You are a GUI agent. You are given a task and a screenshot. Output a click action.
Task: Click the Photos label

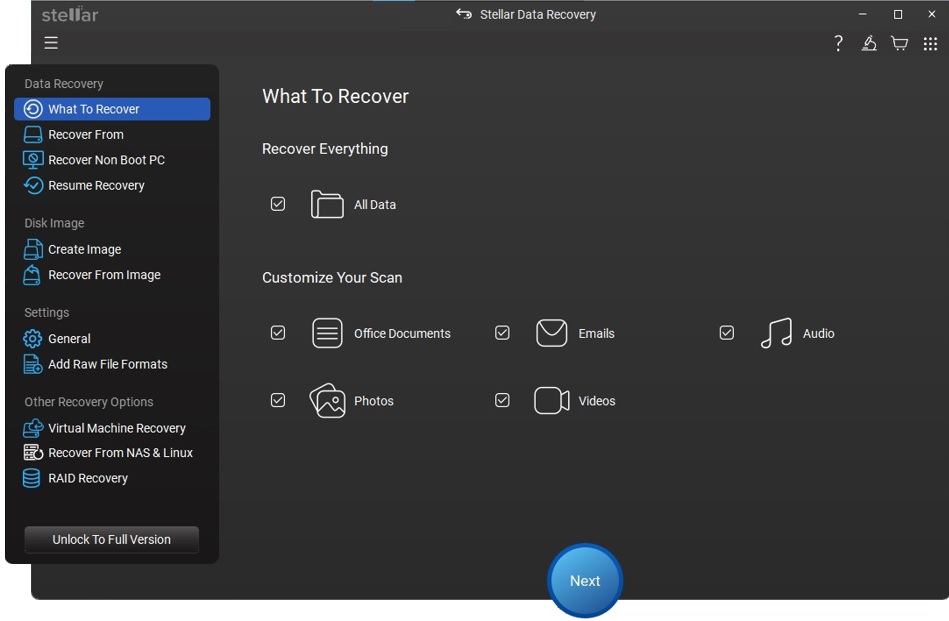[373, 401]
